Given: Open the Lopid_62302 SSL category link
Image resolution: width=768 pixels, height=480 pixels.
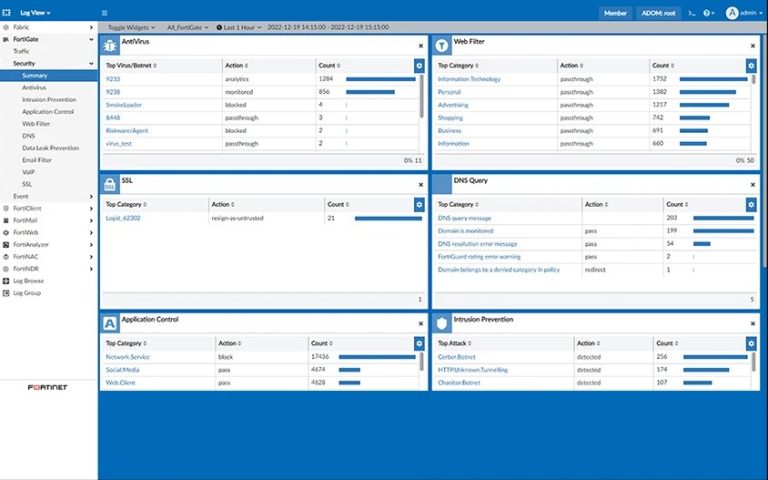Looking at the screenshot, I should tap(123, 218).
